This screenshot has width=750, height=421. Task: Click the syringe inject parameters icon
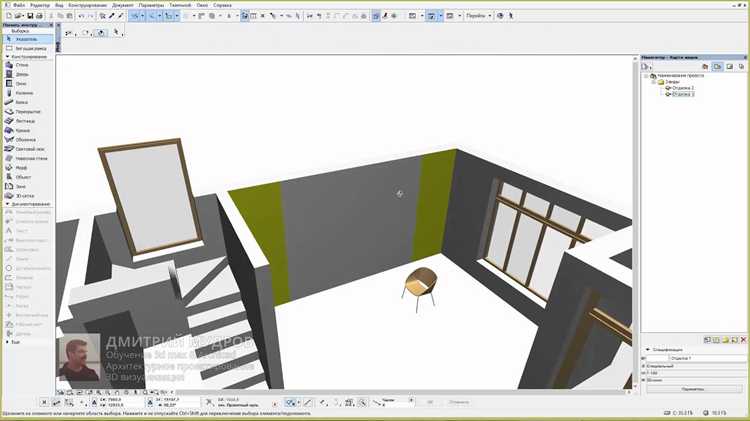pos(121,16)
